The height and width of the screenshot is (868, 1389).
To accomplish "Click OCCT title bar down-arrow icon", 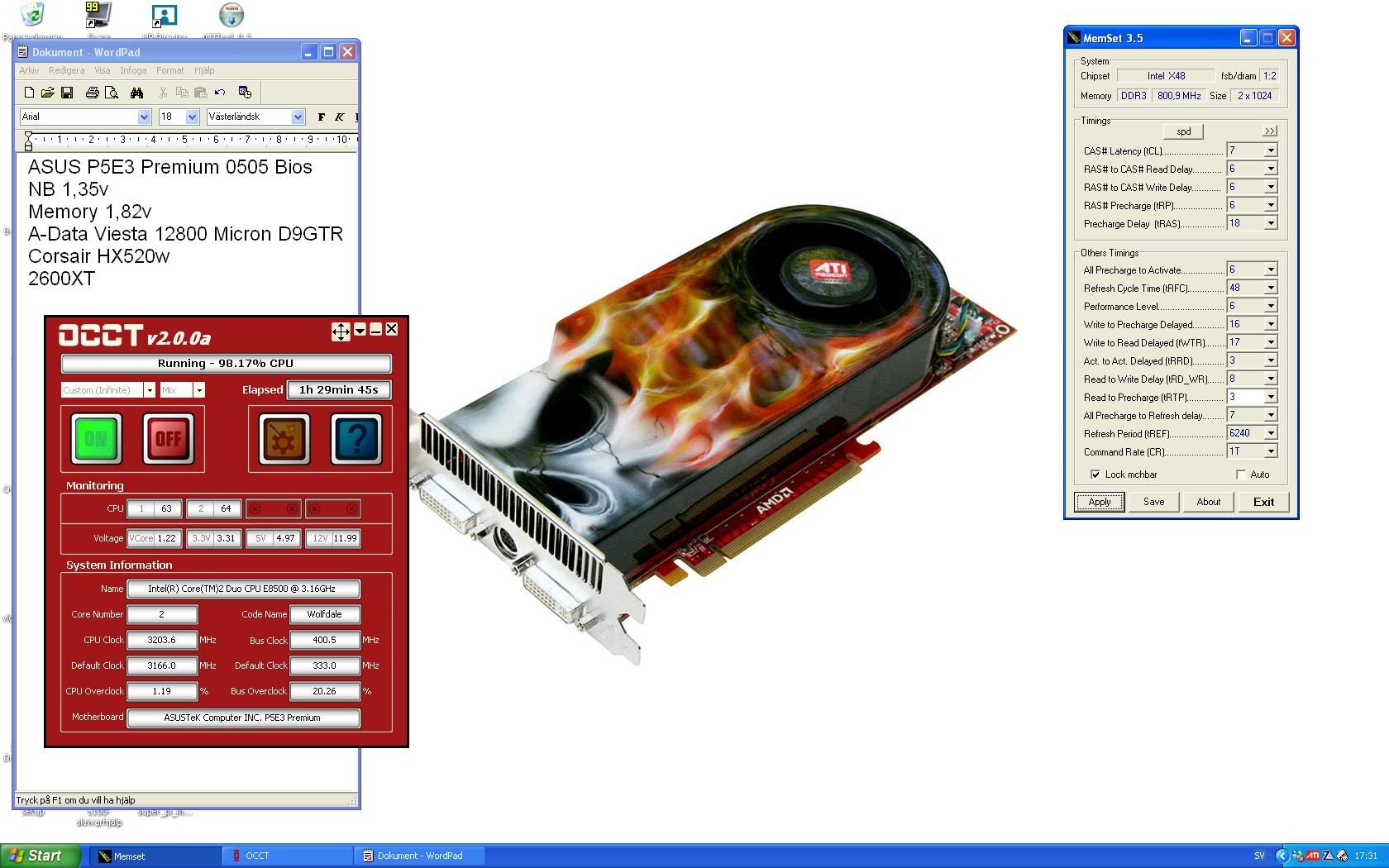I will tap(360, 330).
